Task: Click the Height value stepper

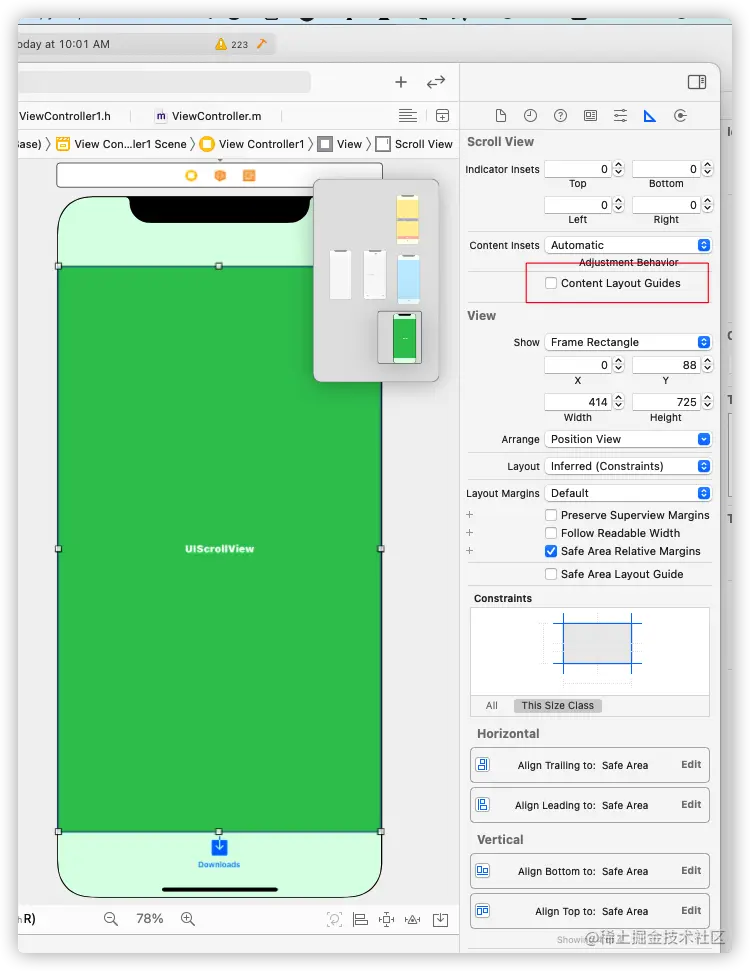Action: coord(708,401)
